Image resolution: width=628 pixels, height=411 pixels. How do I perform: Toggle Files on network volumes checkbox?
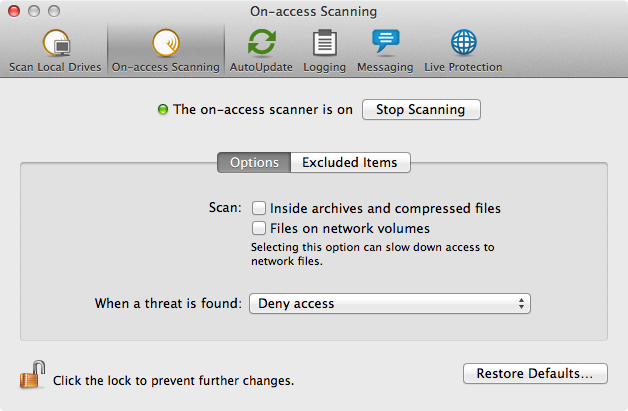click(259, 228)
